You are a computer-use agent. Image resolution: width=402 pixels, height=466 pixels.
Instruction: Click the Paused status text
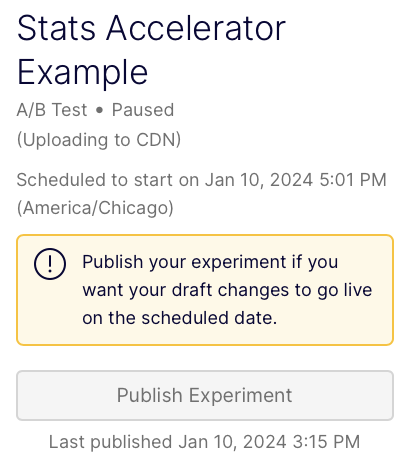[x=143, y=110]
